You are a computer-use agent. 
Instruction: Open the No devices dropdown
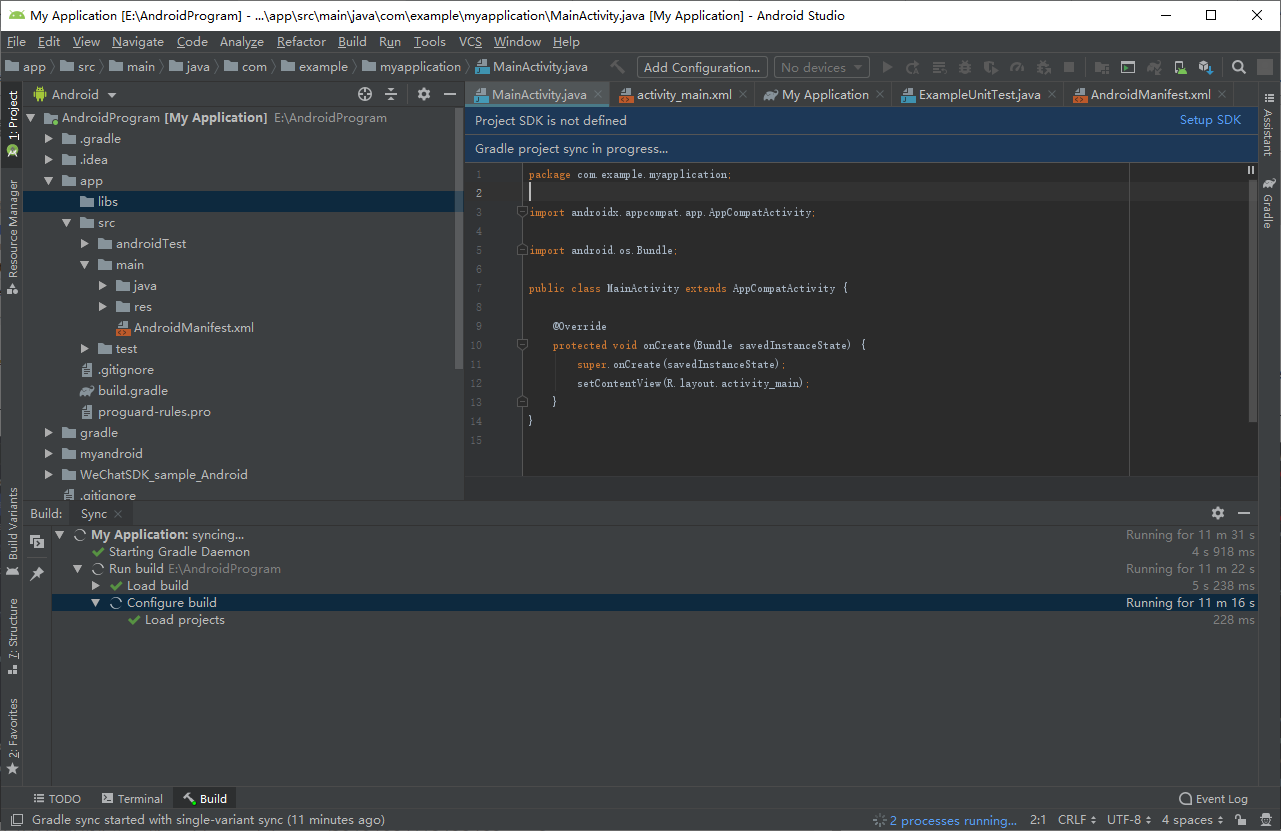tap(821, 67)
